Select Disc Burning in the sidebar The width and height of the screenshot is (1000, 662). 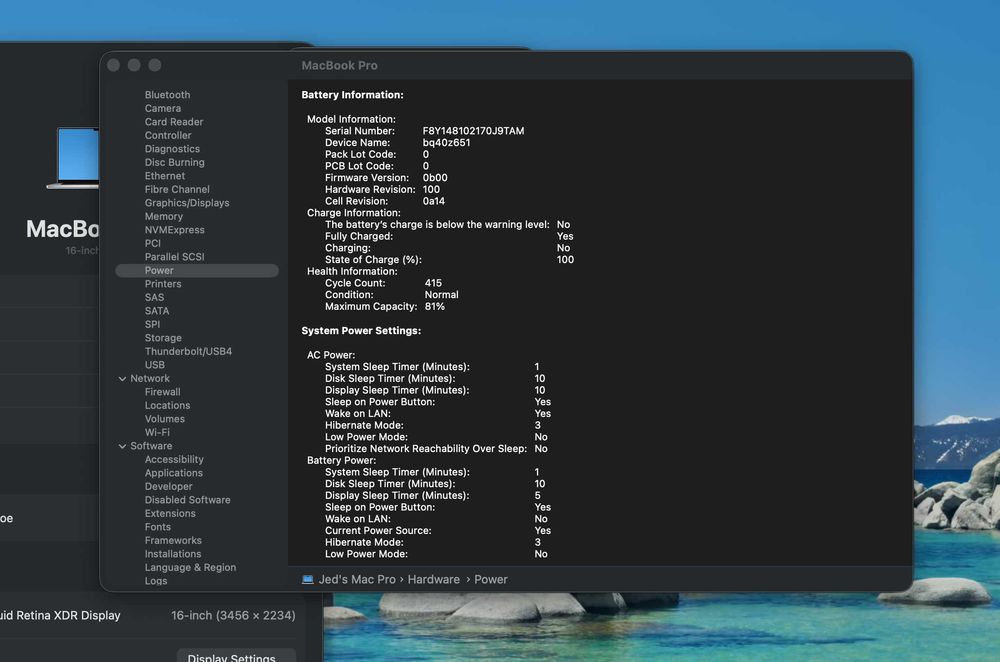(174, 163)
